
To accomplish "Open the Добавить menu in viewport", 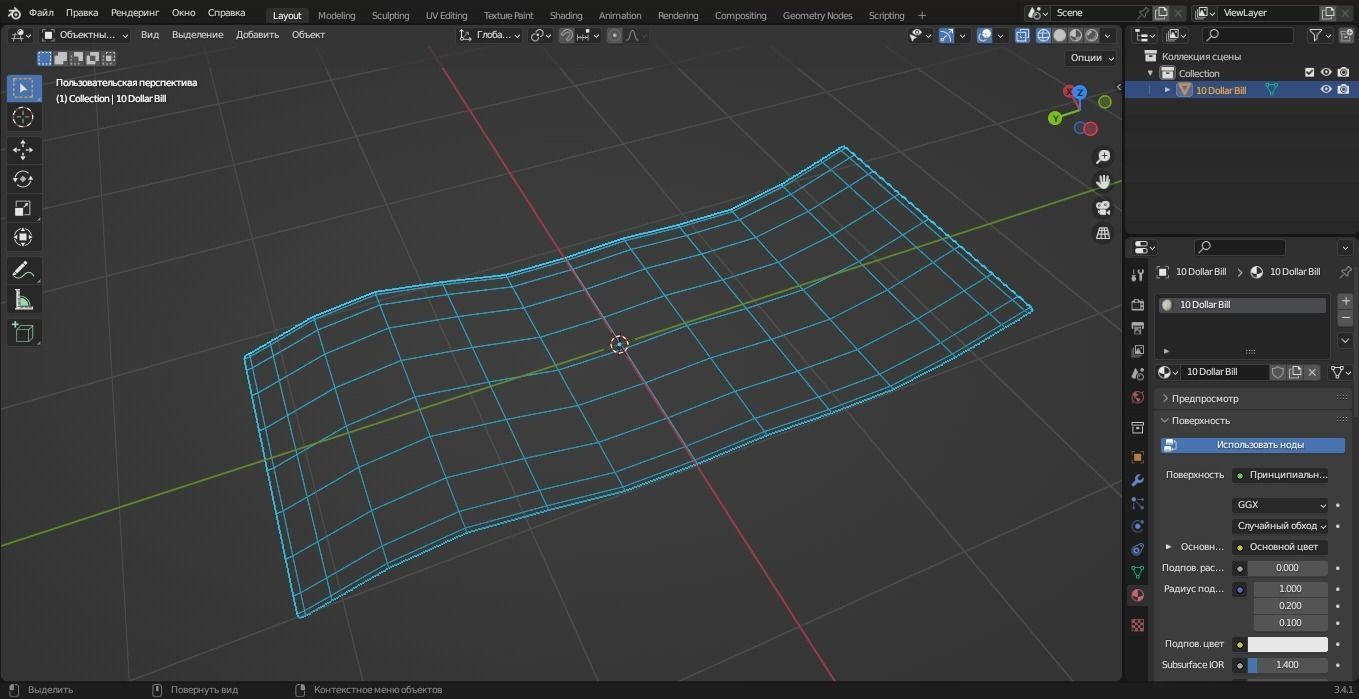I will pyautogui.click(x=257, y=35).
